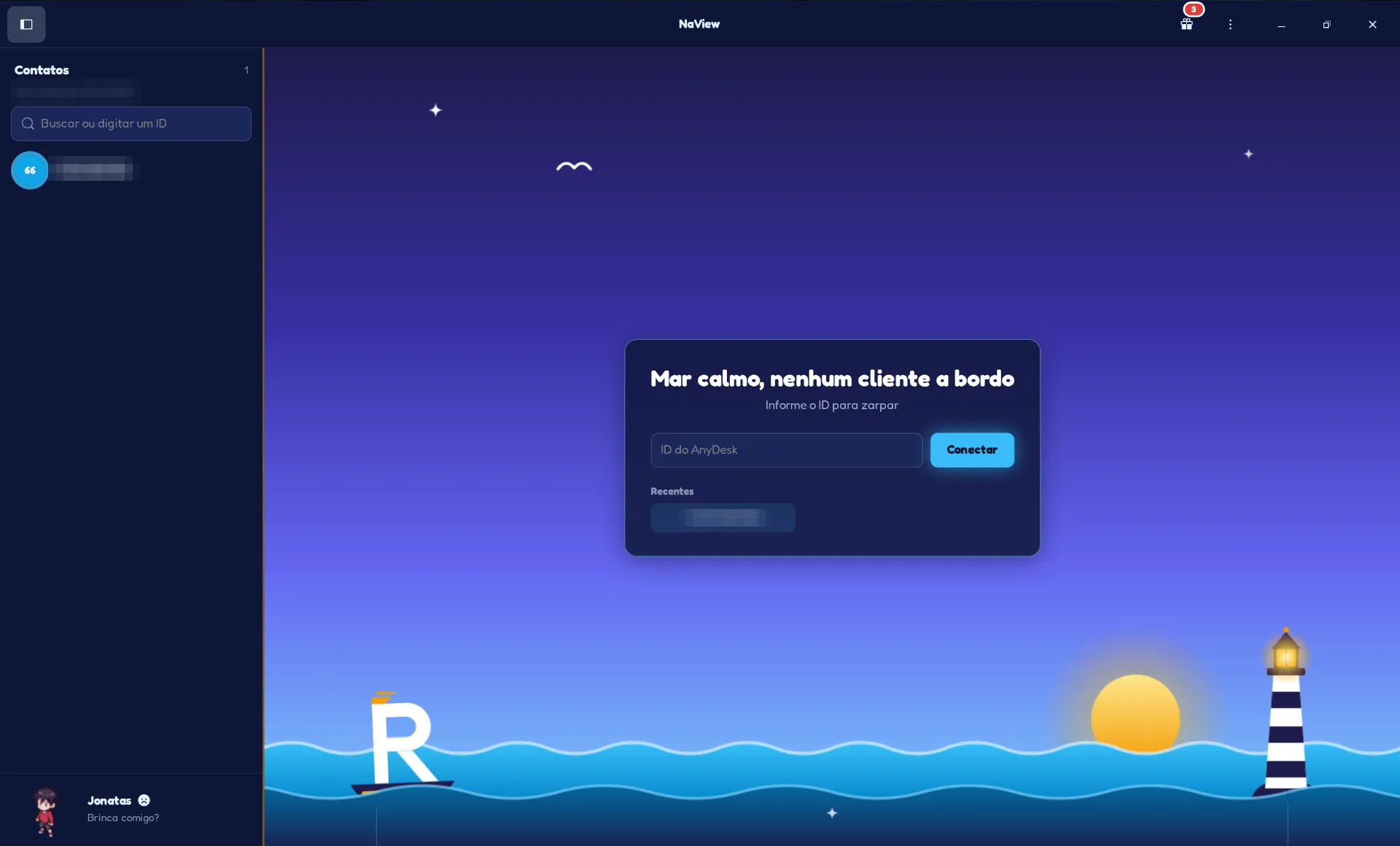Click the Brinca comigo? status text

click(x=123, y=818)
